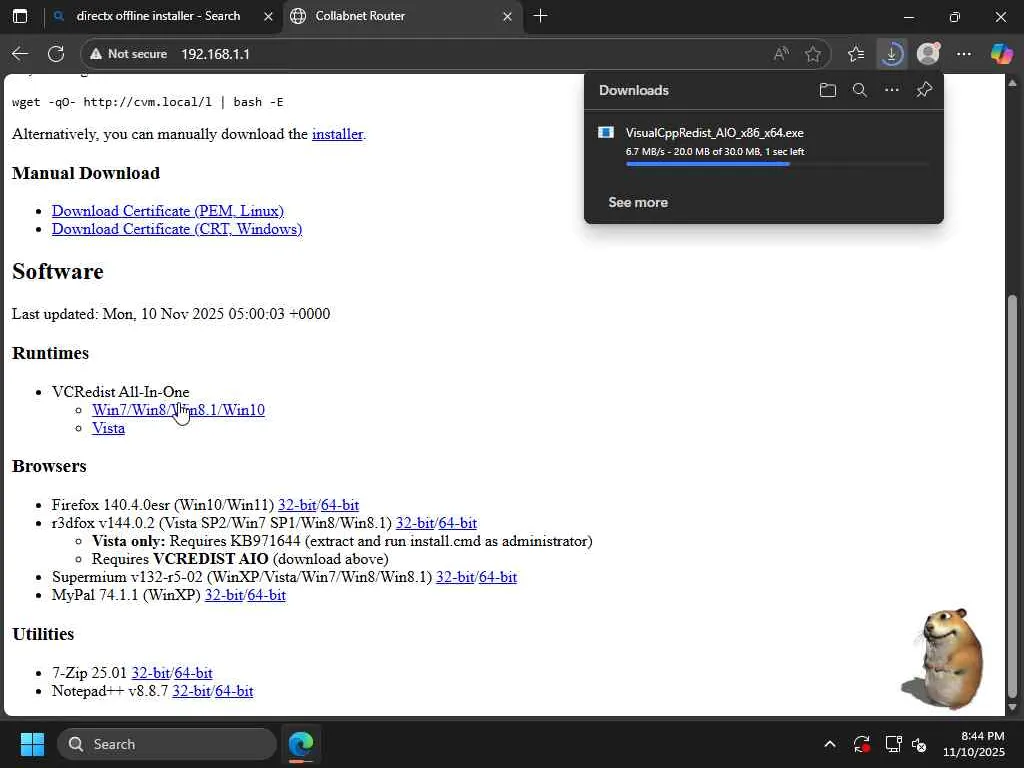Click the Manual Download heading
The height and width of the screenshot is (768, 1024).
(x=86, y=173)
